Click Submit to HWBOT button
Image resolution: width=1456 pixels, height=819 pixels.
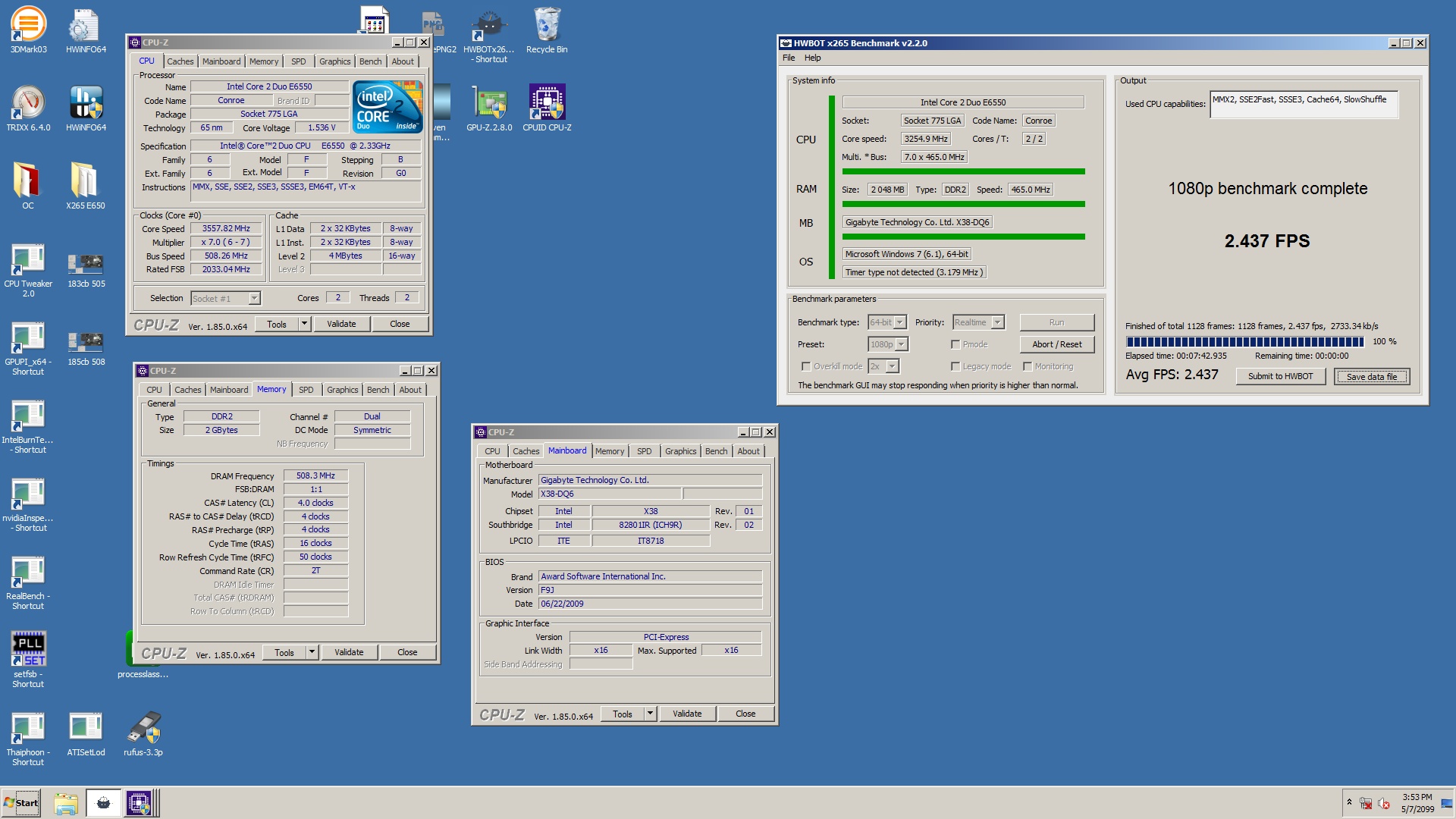(x=1280, y=376)
